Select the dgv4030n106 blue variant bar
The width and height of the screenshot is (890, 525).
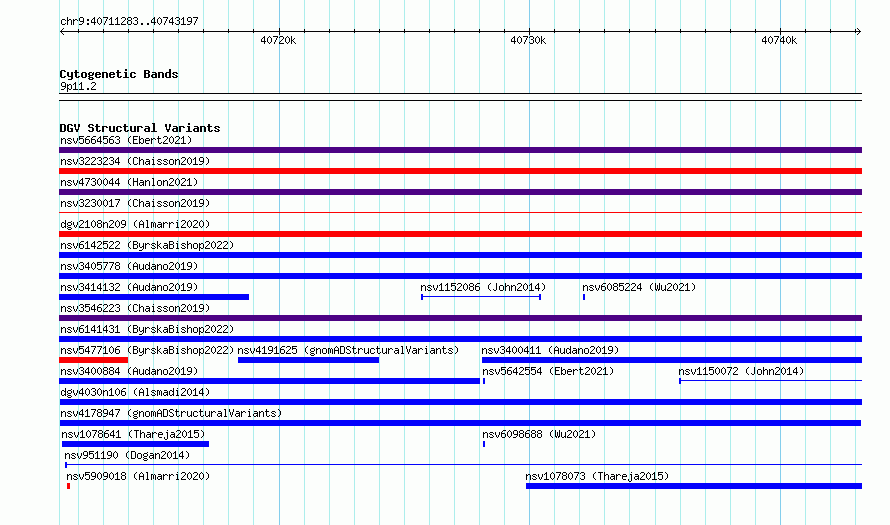[460, 402]
